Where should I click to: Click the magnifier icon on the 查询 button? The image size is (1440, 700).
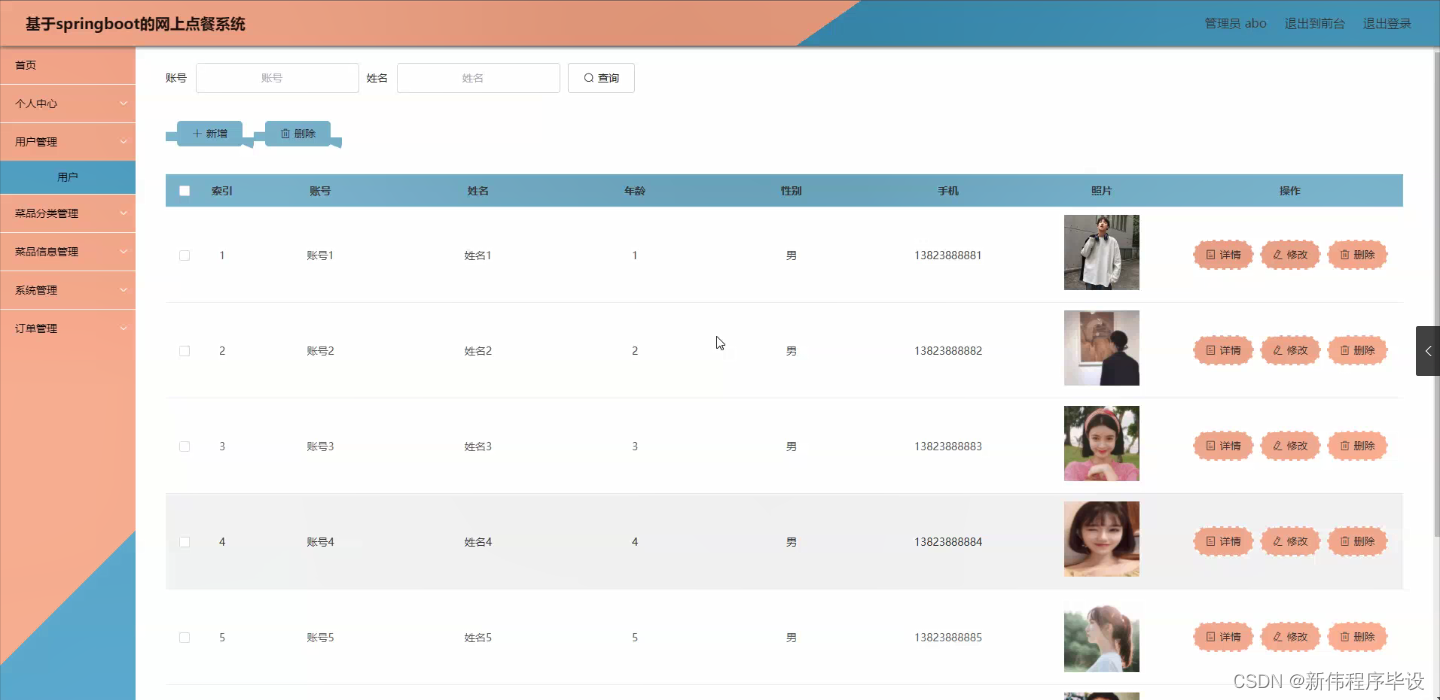pos(589,77)
